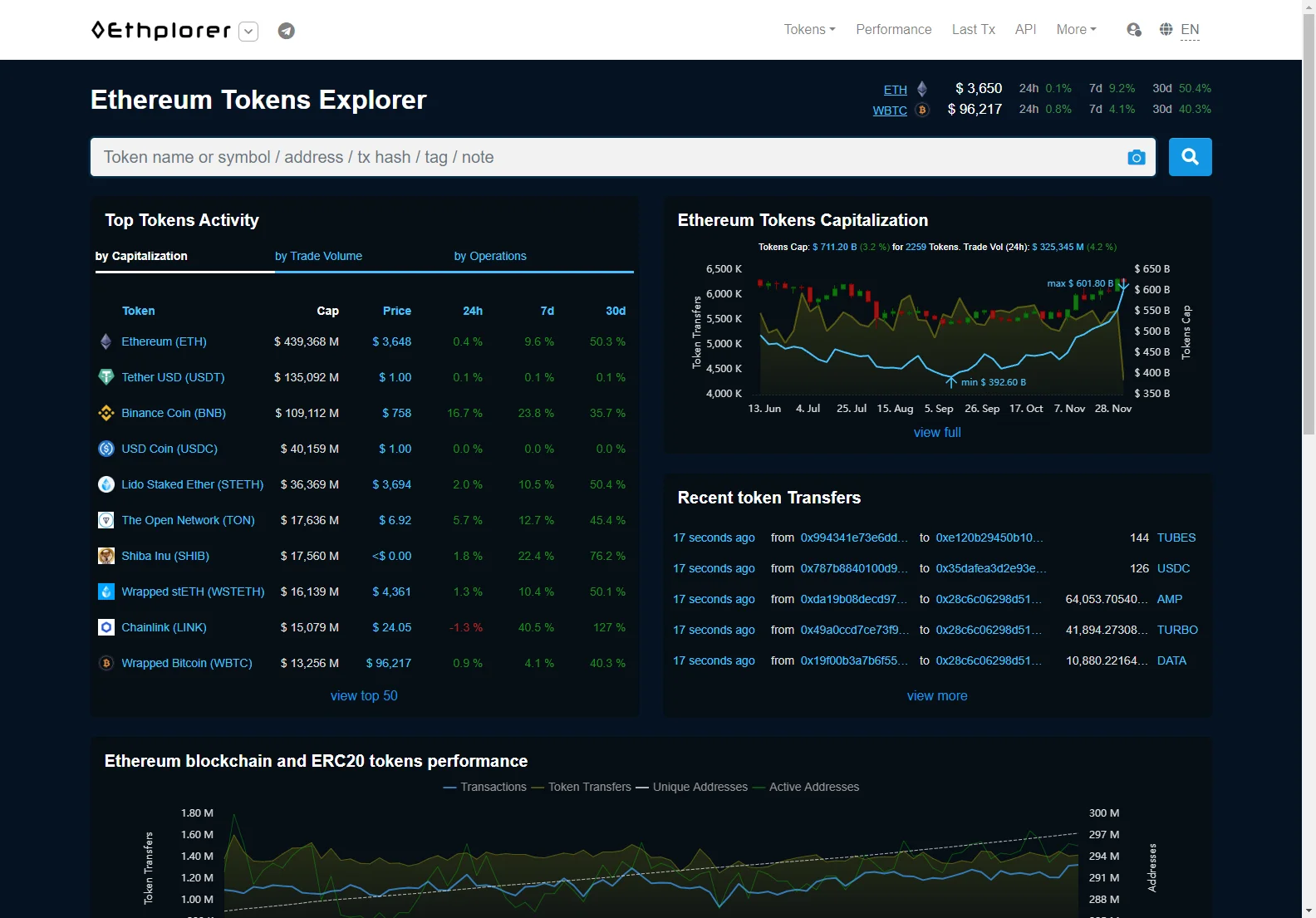The height and width of the screenshot is (918, 1316).
Task: Click the Bitcoin icon next to WBTC
Action: click(921, 109)
